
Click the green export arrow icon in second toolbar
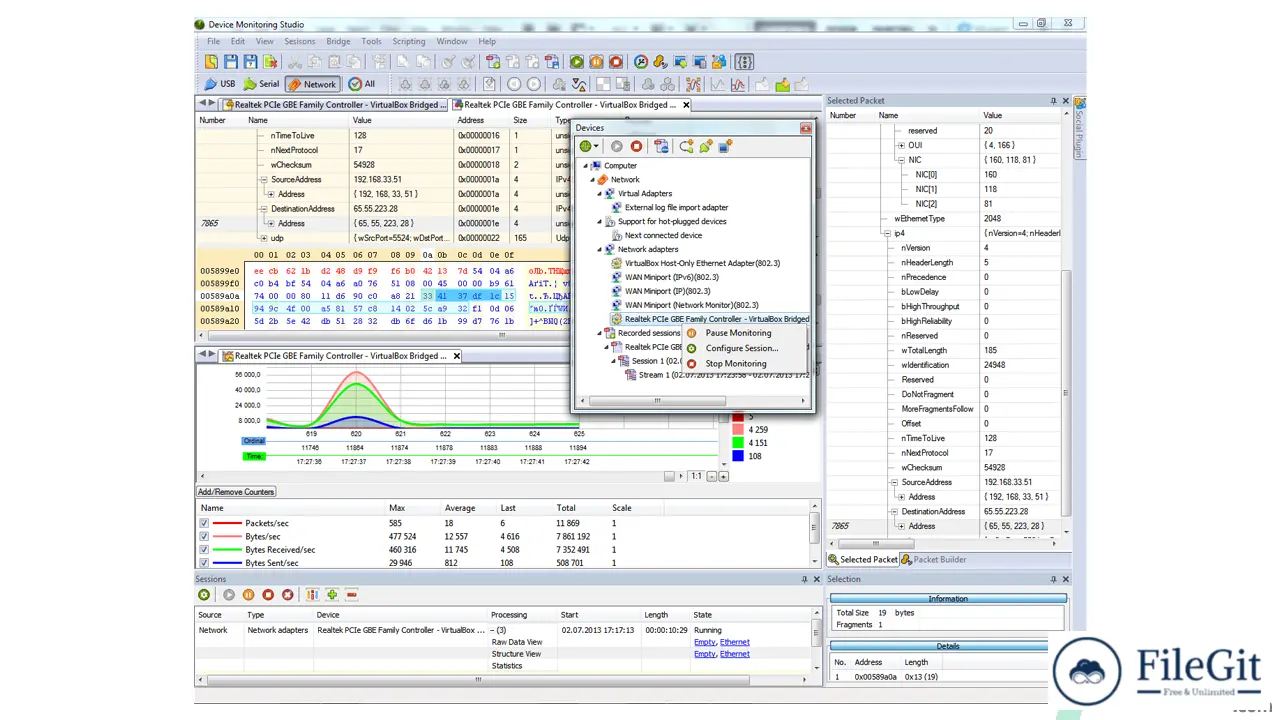(x=782, y=85)
